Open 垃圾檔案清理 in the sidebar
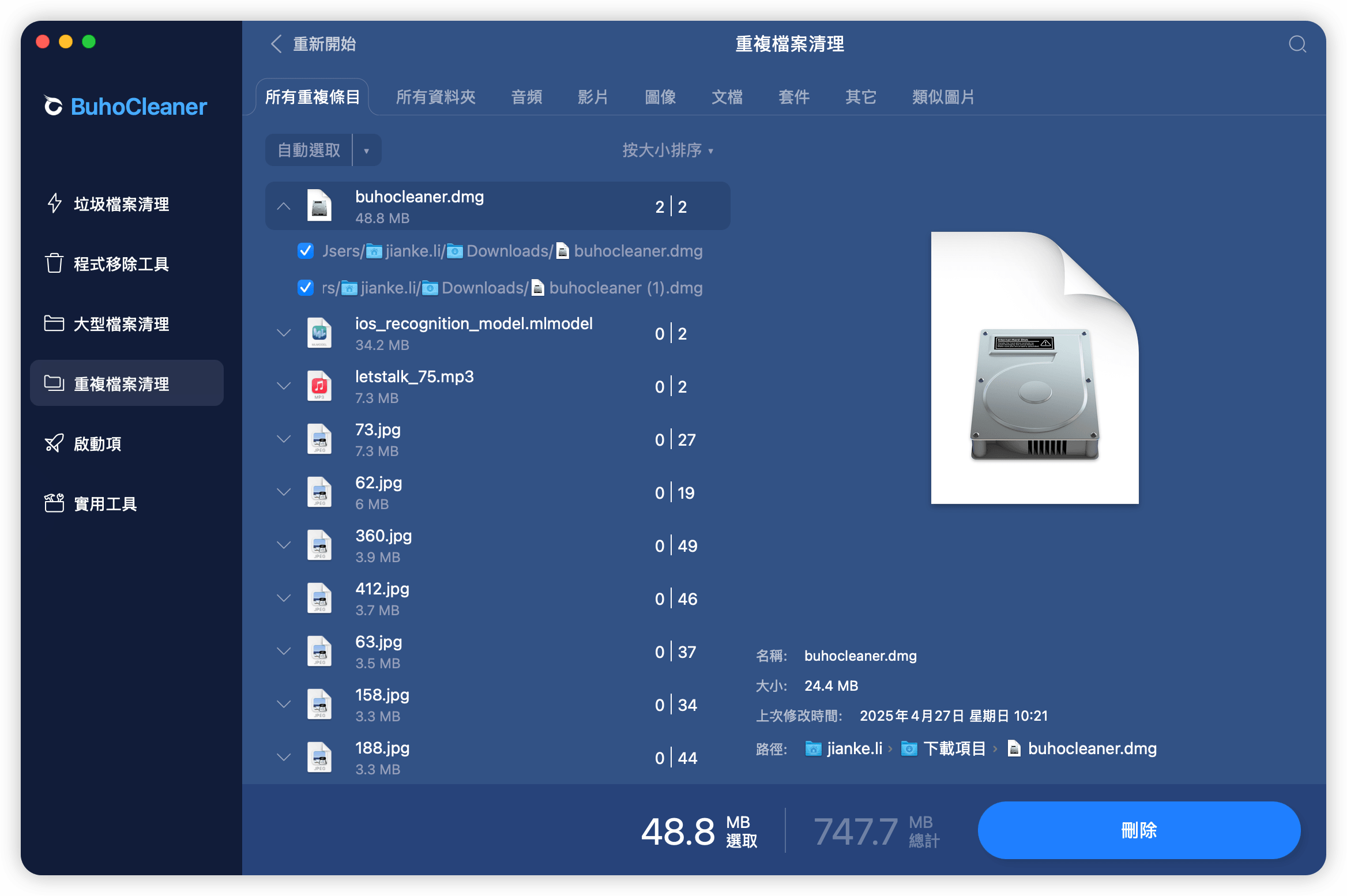The height and width of the screenshot is (896, 1347). click(127, 204)
